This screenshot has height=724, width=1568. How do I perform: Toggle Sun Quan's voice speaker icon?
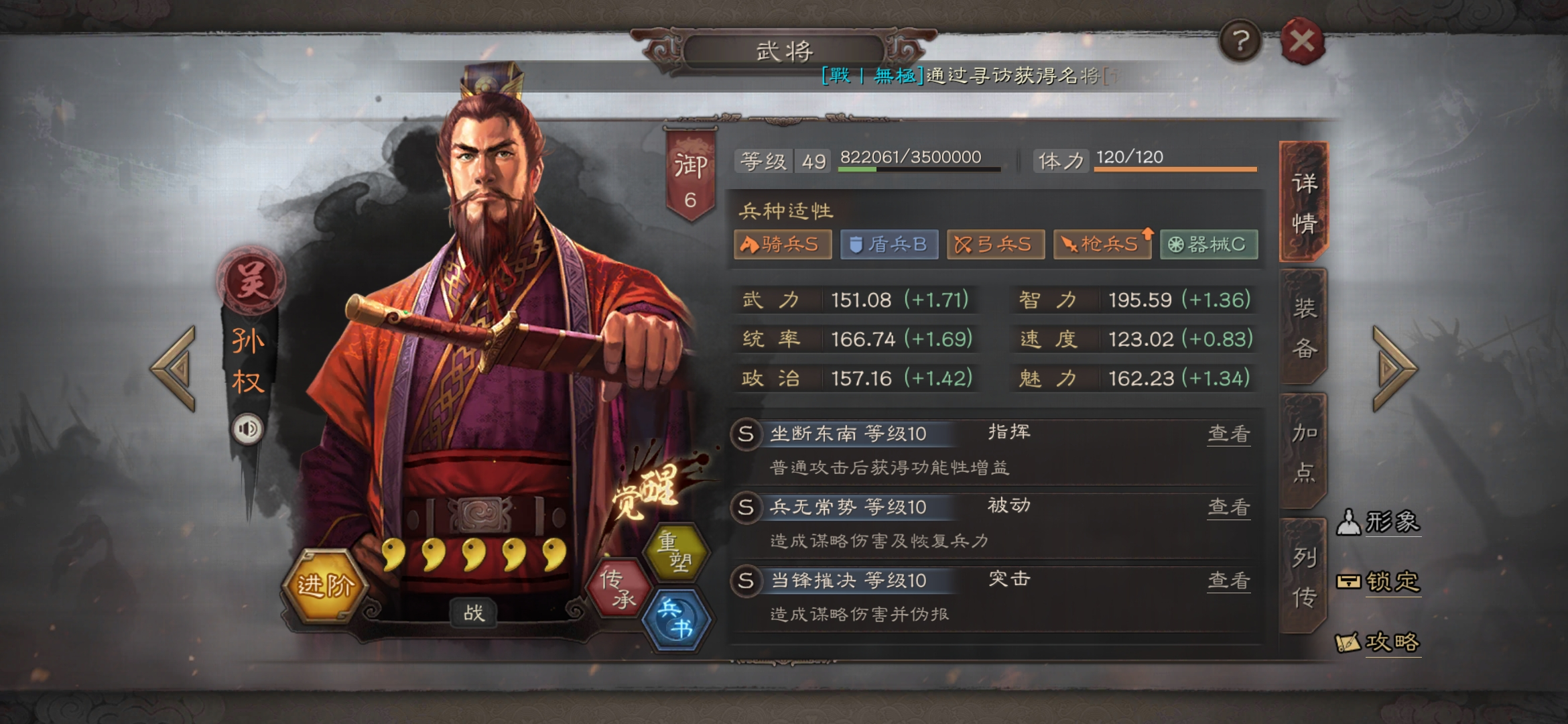248,429
